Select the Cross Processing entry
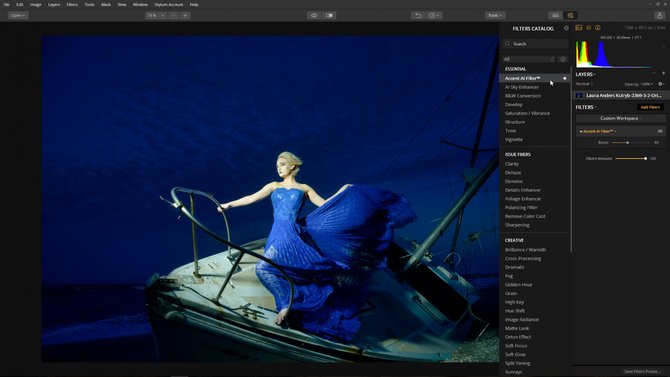670x377 pixels. [x=523, y=259]
